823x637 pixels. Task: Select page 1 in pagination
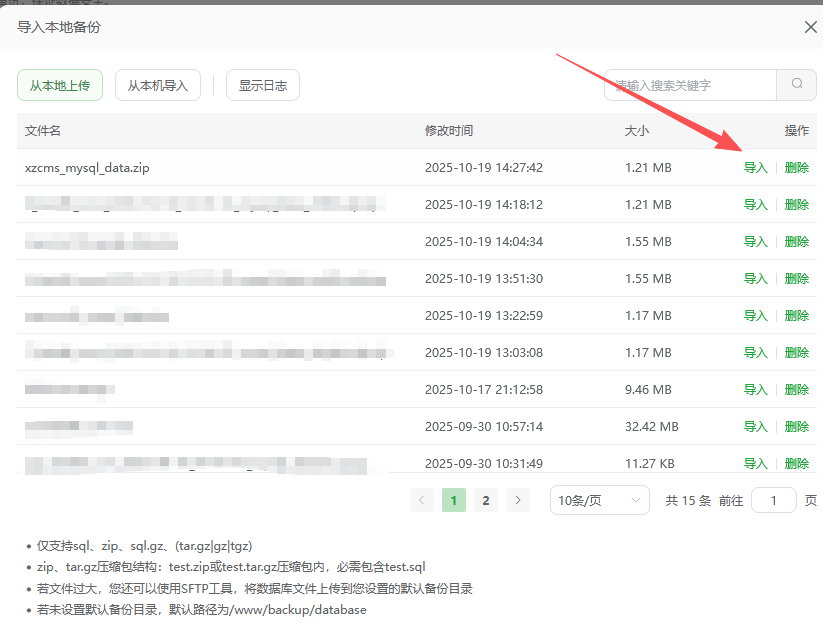[x=454, y=500]
